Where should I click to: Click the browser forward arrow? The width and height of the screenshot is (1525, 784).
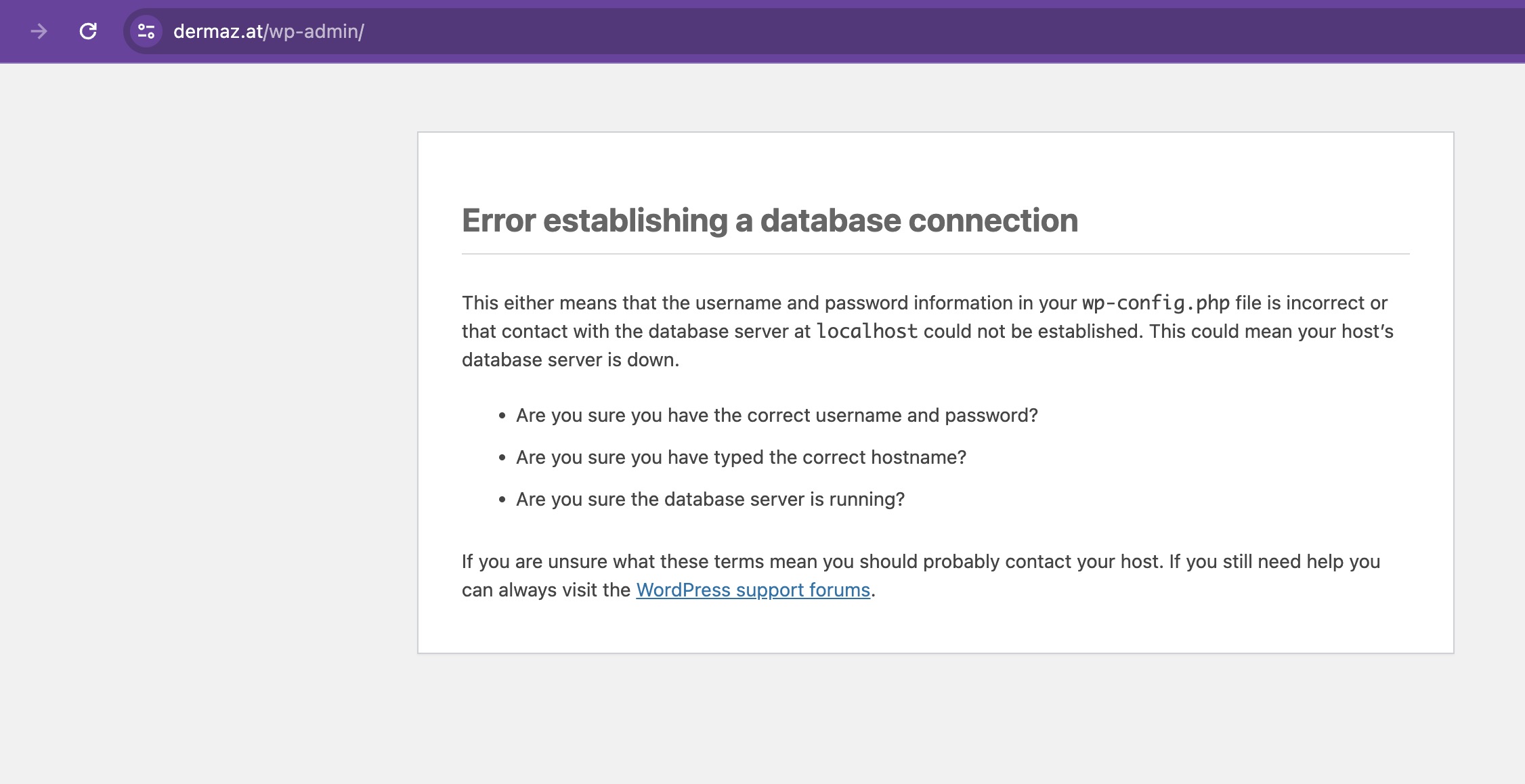point(39,31)
